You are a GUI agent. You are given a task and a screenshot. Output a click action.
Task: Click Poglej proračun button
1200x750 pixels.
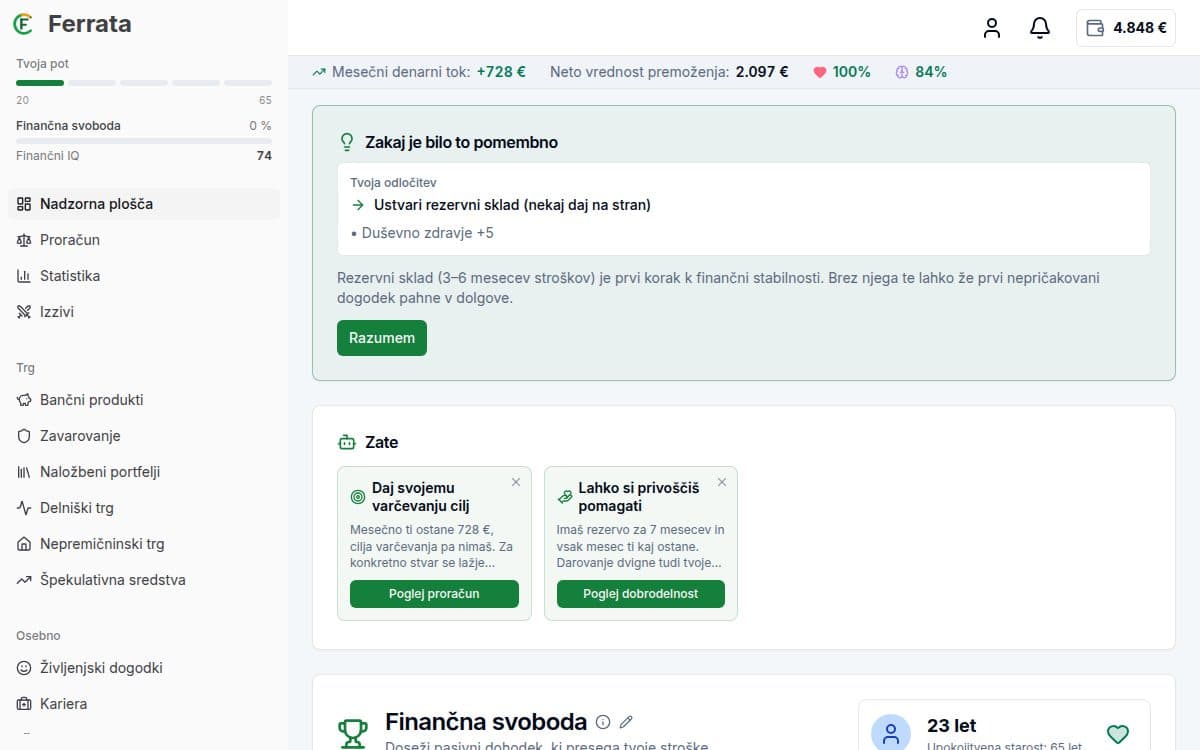tap(434, 594)
